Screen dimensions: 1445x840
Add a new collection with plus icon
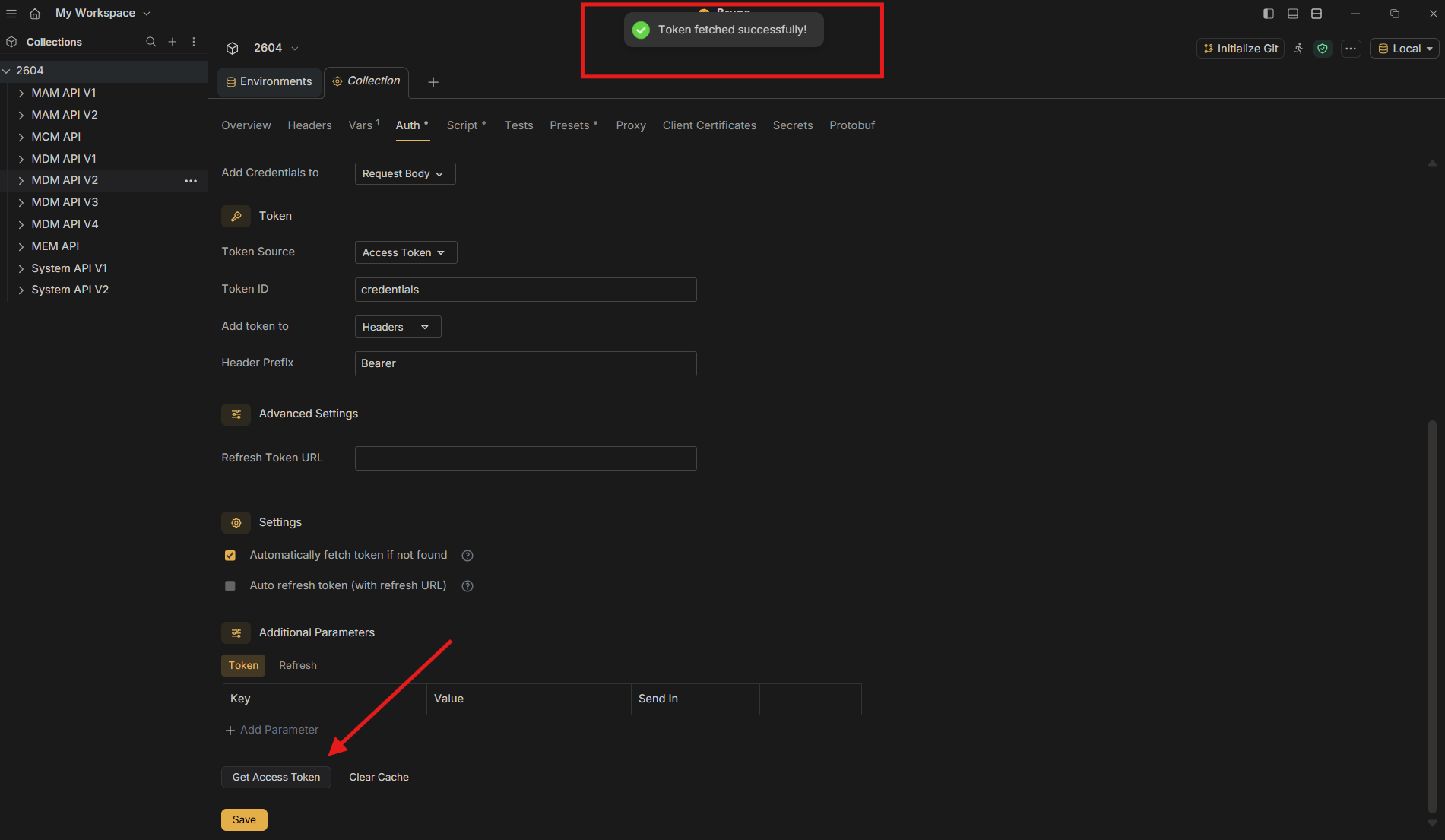click(x=173, y=42)
